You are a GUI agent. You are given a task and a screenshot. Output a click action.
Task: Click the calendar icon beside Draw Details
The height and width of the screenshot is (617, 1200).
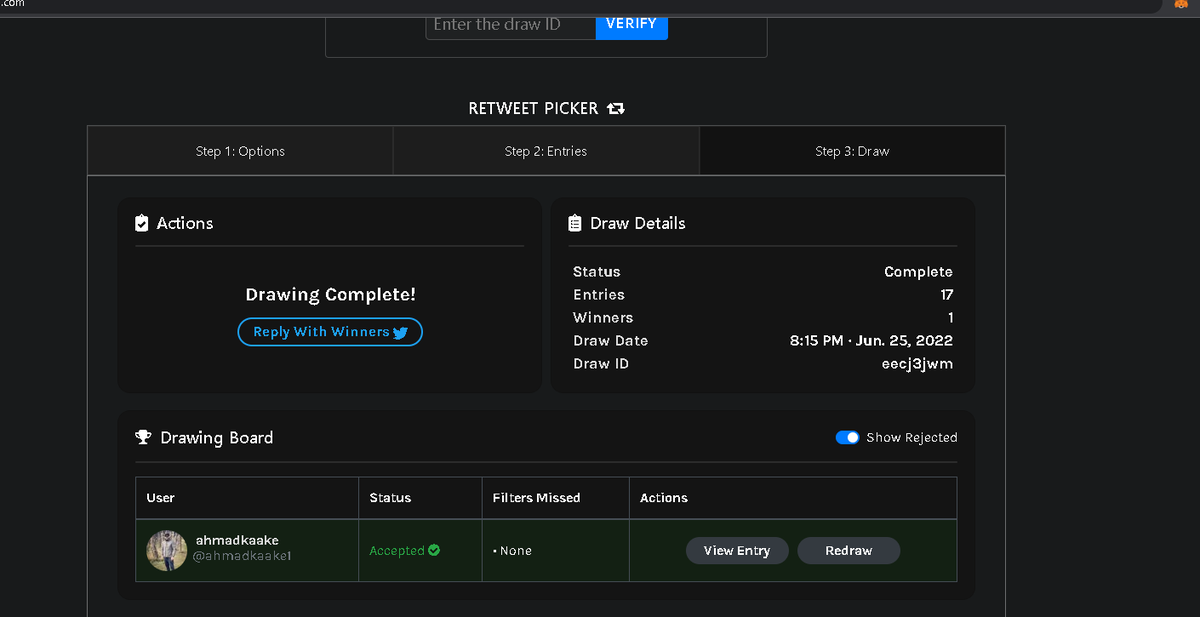575,222
